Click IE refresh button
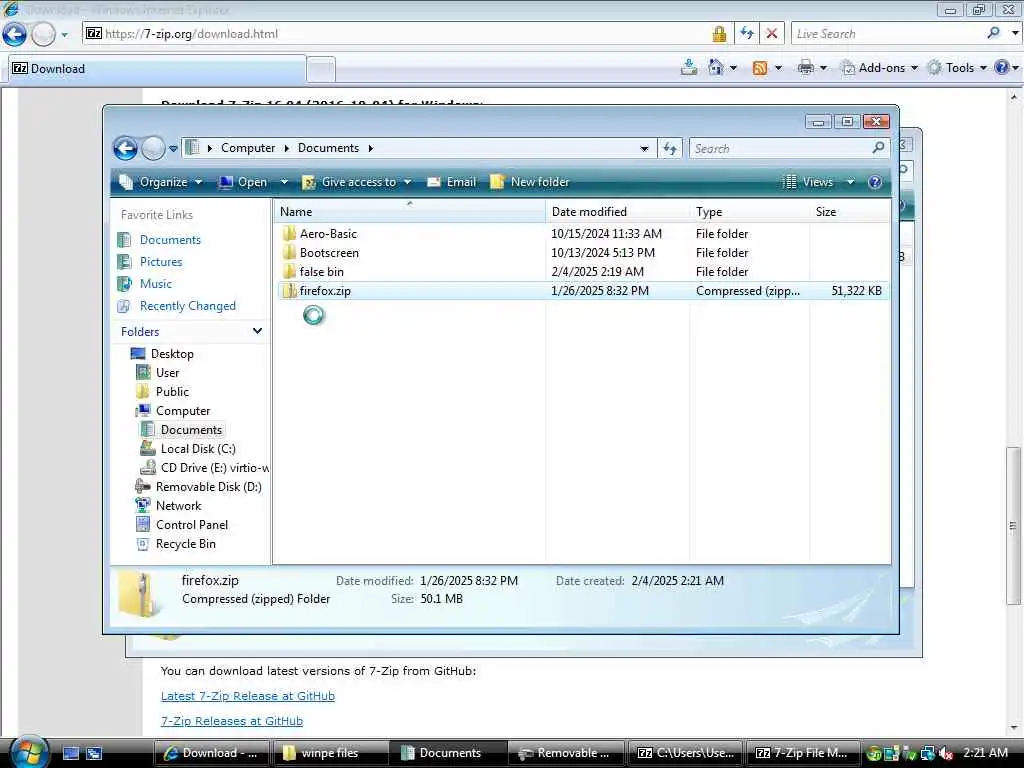1024x768 pixels. [x=746, y=33]
